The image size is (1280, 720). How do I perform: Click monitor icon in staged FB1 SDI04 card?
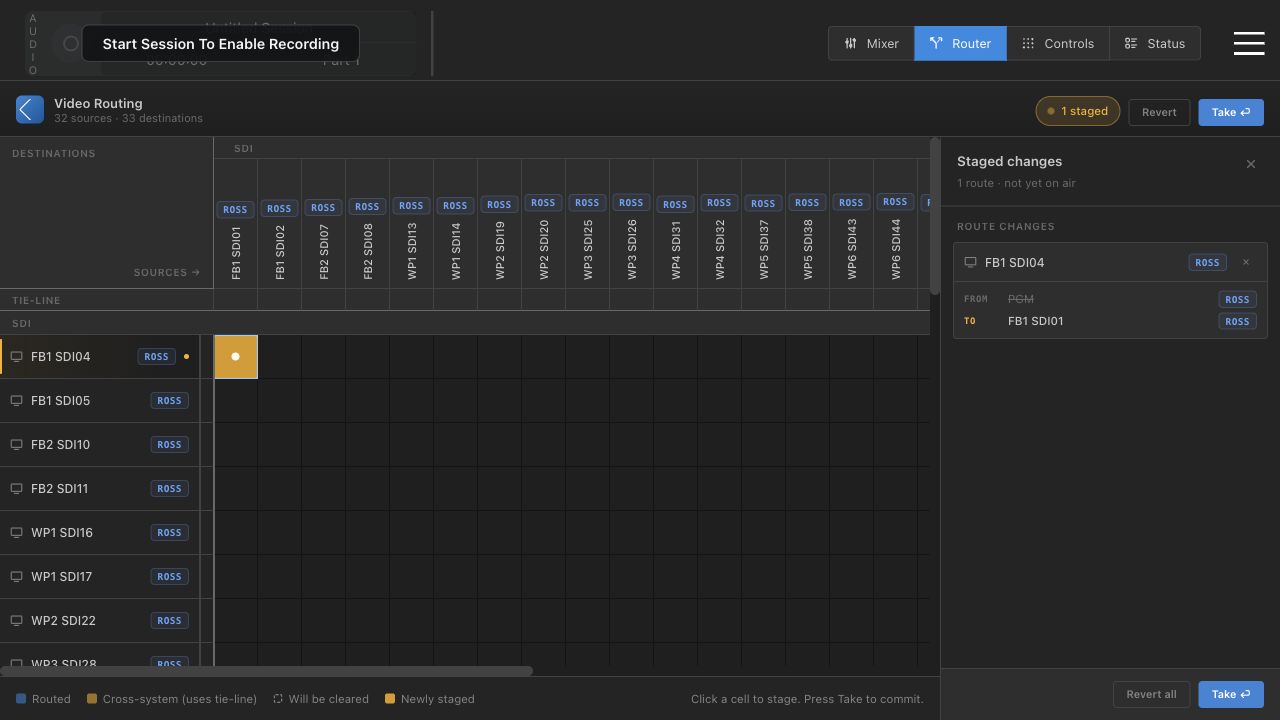(x=970, y=263)
